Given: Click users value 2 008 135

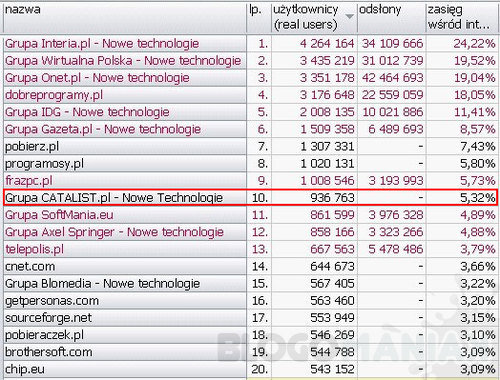Looking at the screenshot, I should click(327, 112).
